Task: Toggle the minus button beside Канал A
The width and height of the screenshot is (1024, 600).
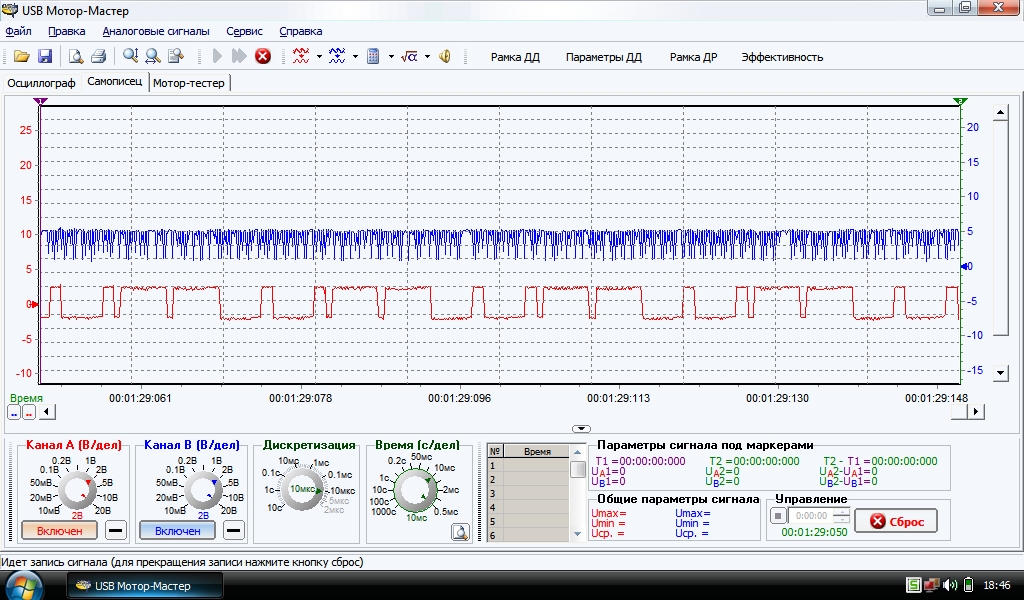Action: pos(116,530)
